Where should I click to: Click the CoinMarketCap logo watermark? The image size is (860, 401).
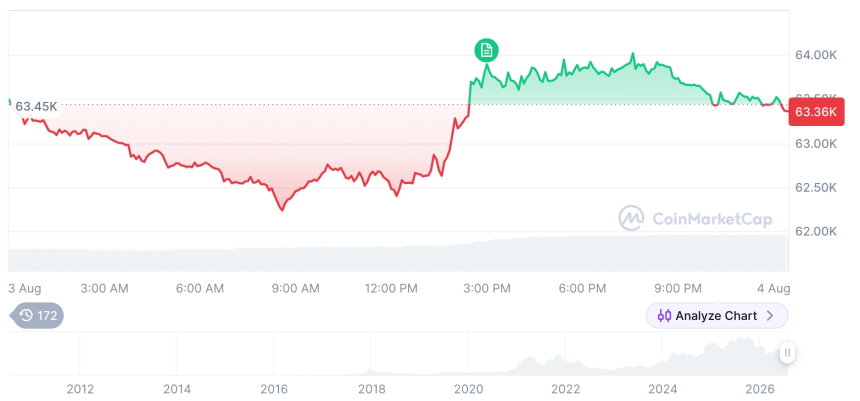click(695, 219)
